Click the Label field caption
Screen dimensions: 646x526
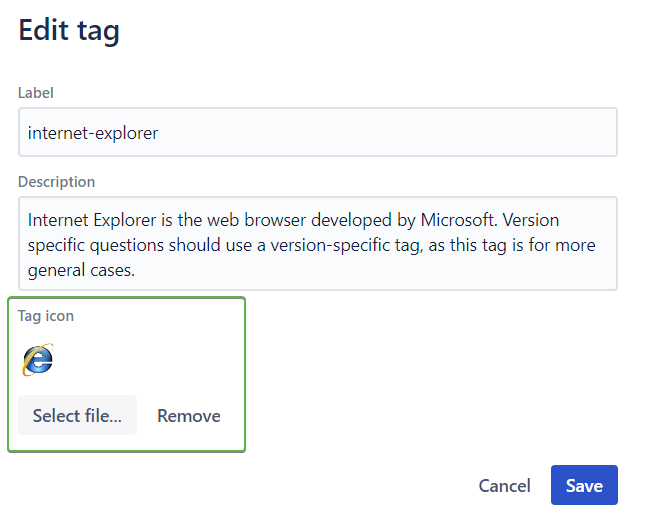coord(36,93)
